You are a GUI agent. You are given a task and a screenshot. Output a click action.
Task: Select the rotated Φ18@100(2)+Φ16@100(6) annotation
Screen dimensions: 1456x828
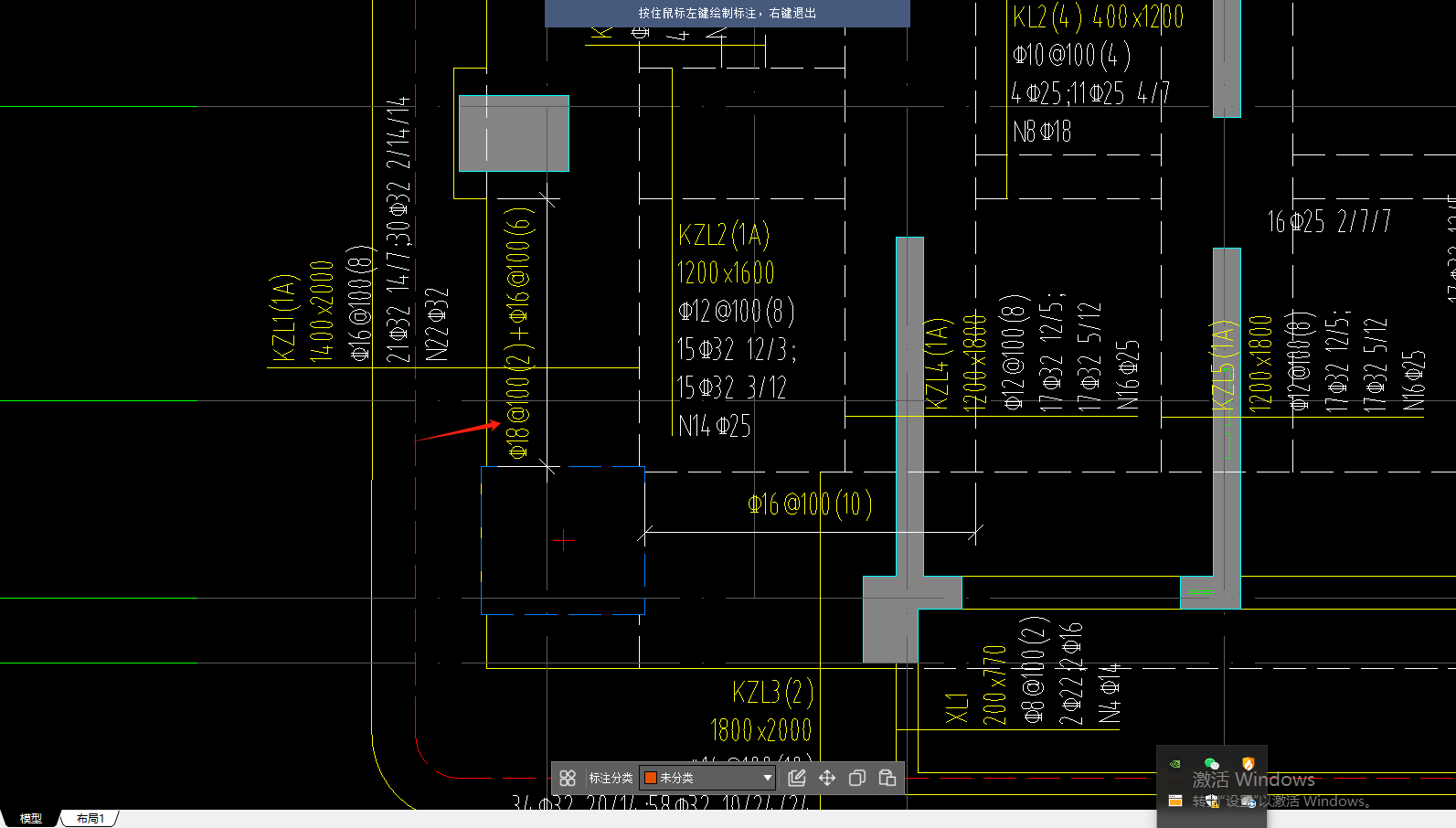click(x=519, y=333)
